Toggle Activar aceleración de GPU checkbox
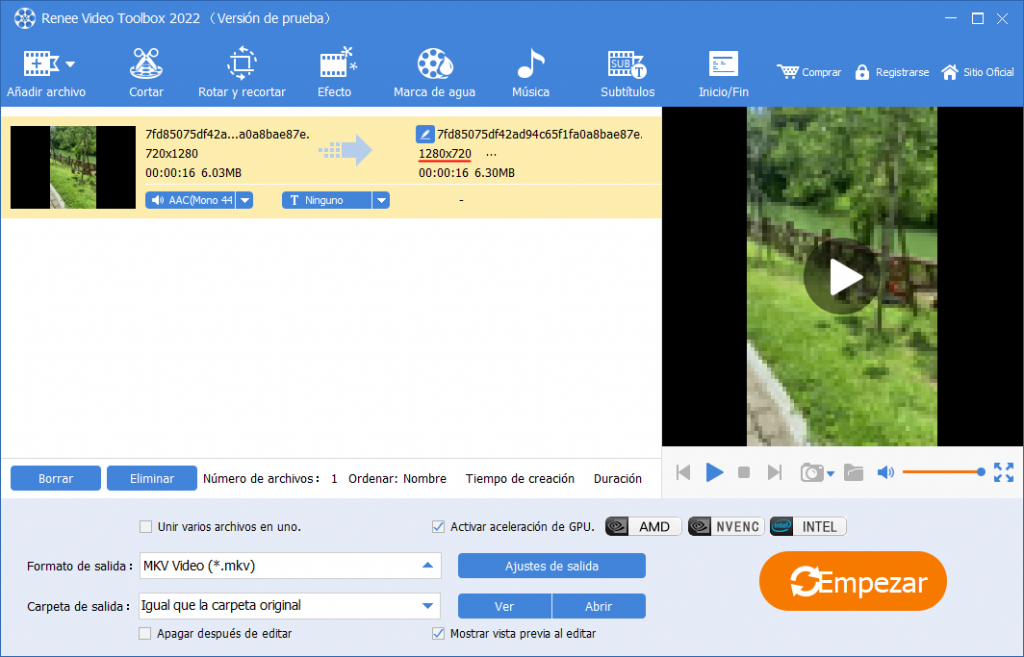The width and height of the screenshot is (1024, 657). click(x=438, y=527)
